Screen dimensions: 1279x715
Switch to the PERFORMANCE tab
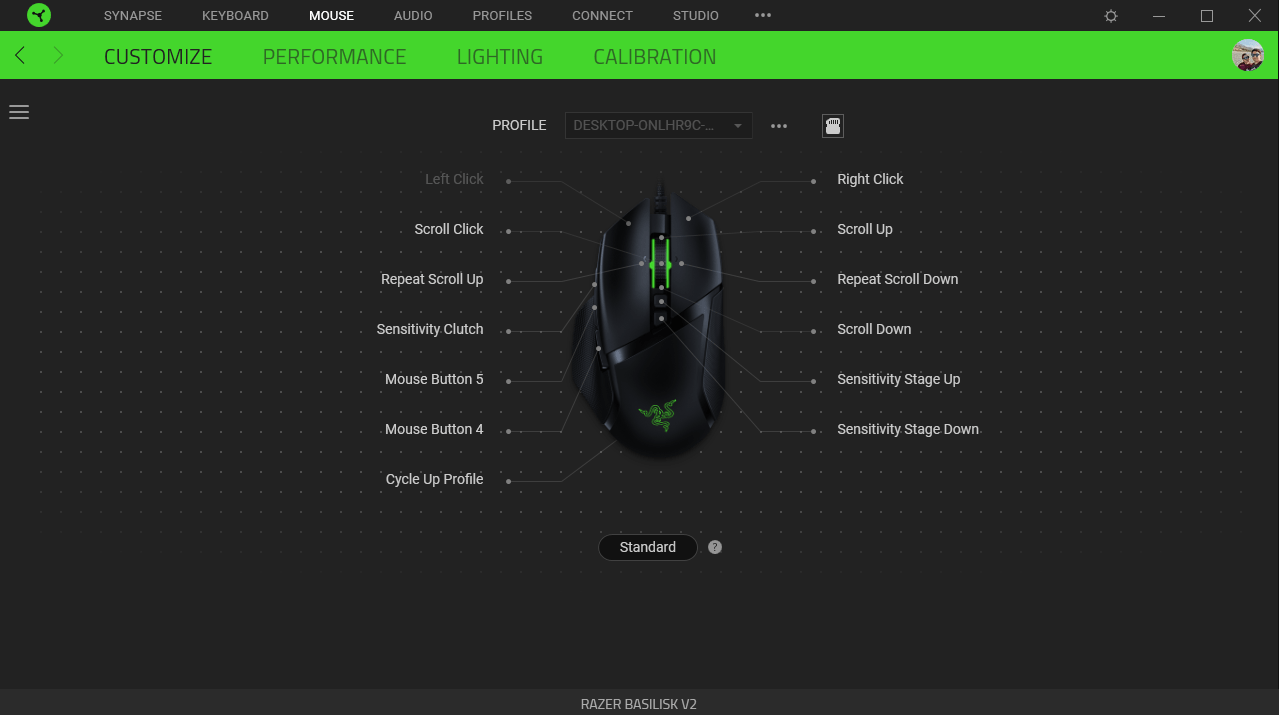pos(334,57)
